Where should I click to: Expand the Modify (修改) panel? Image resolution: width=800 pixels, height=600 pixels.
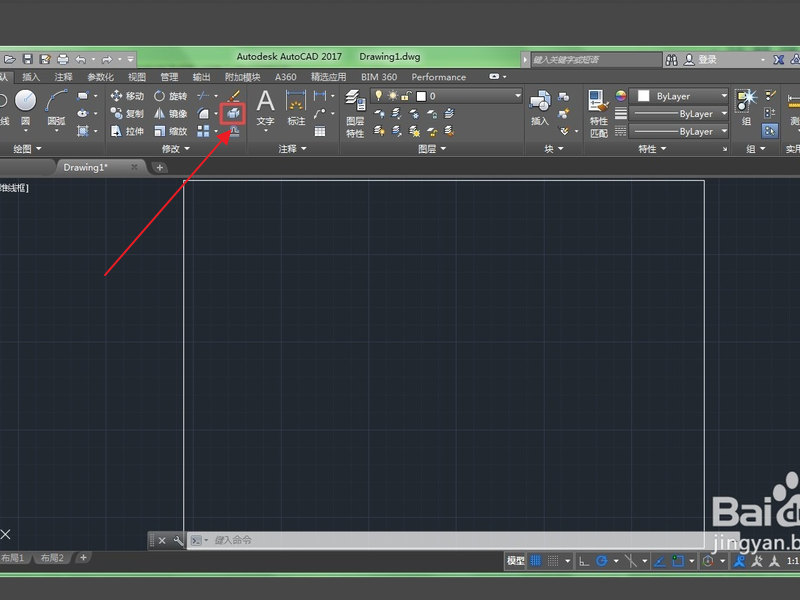pyautogui.click(x=176, y=148)
